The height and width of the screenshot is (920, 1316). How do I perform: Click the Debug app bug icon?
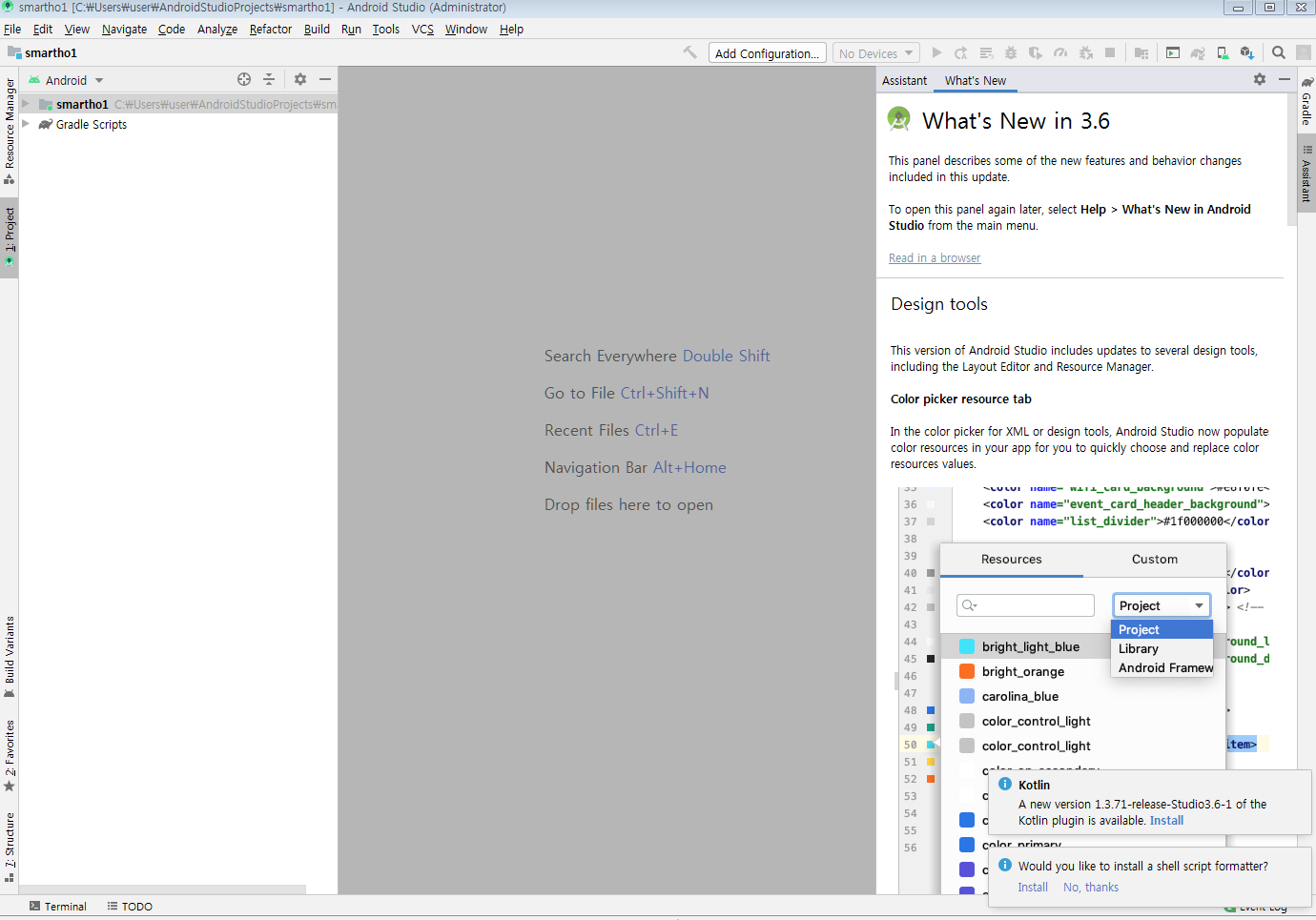pyautogui.click(x=1011, y=52)
